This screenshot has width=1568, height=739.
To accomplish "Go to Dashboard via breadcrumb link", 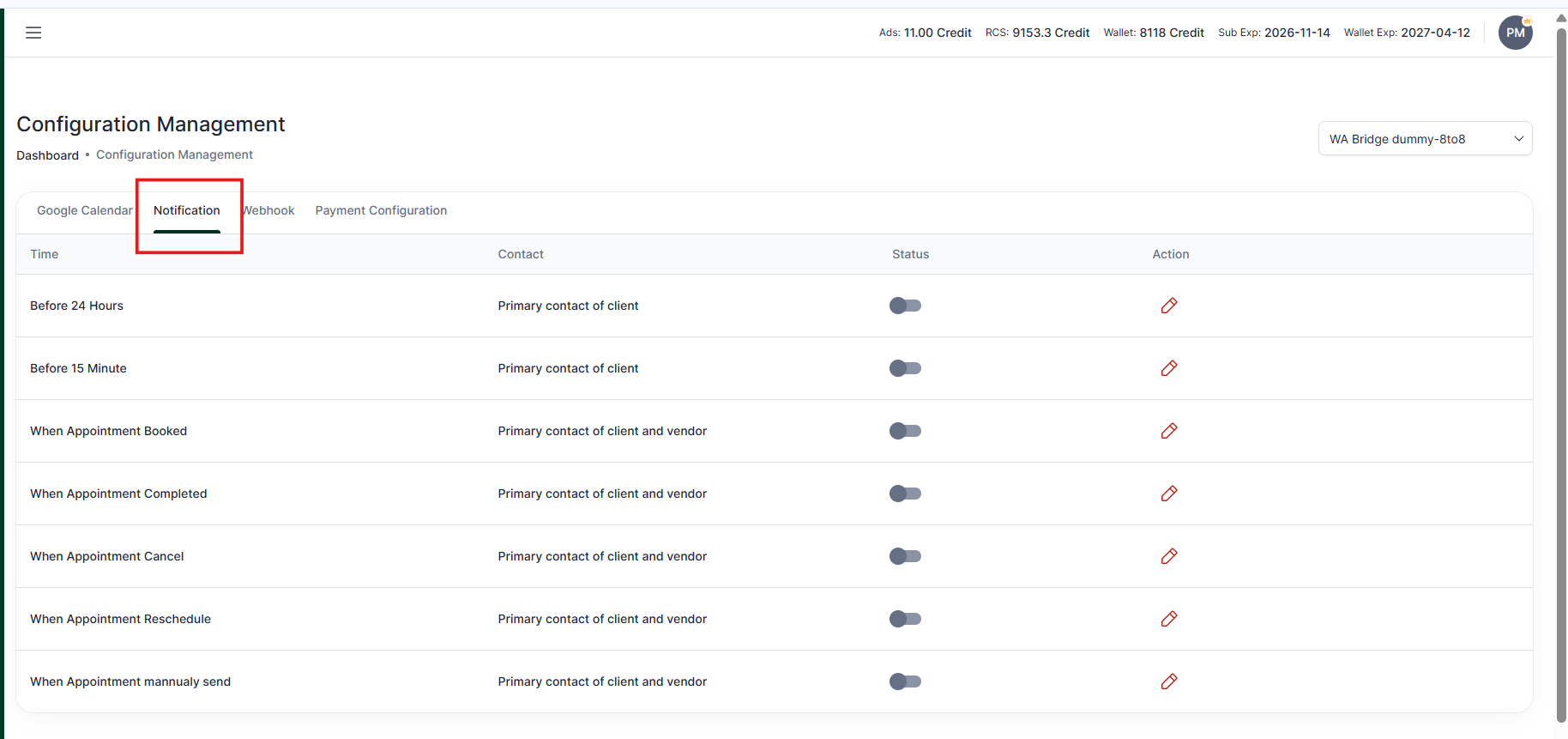I will [47, 155].
